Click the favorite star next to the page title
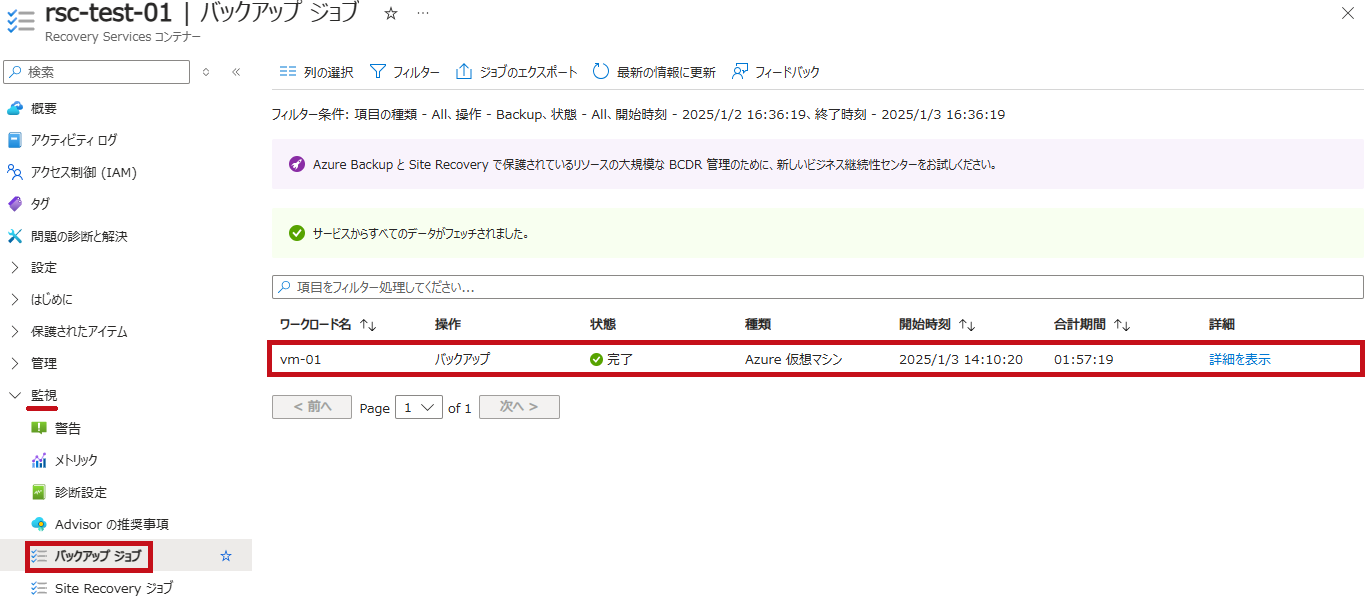1367x604 pixels. coord(391,13)
